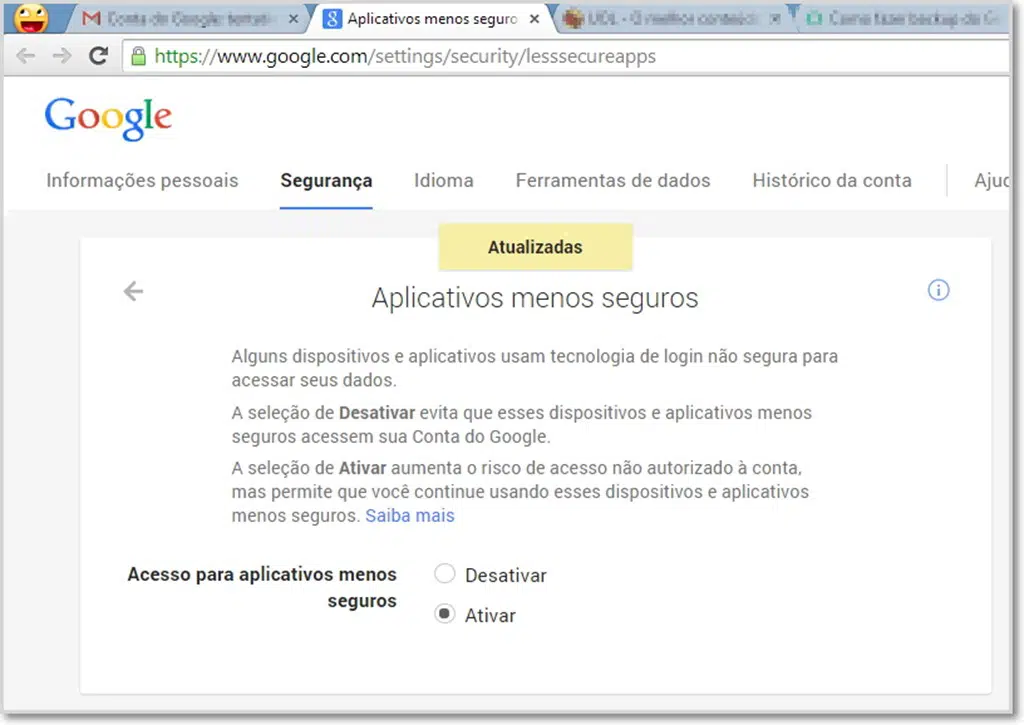Screen dimensions: 1024x725
Task: Switch to the third blurred browser tab
Action: pos(673,19)
